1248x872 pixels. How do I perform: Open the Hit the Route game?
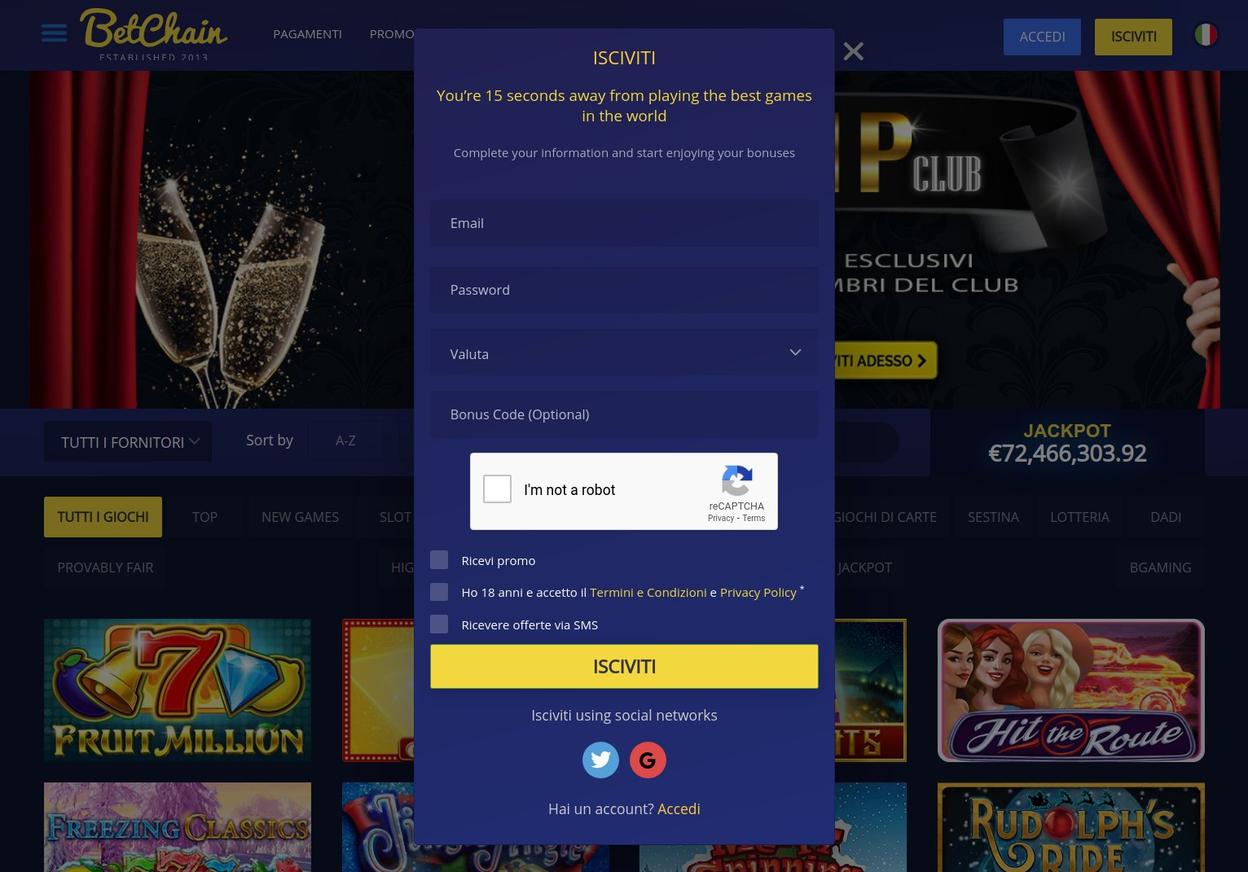click(x=1071, y=690)
